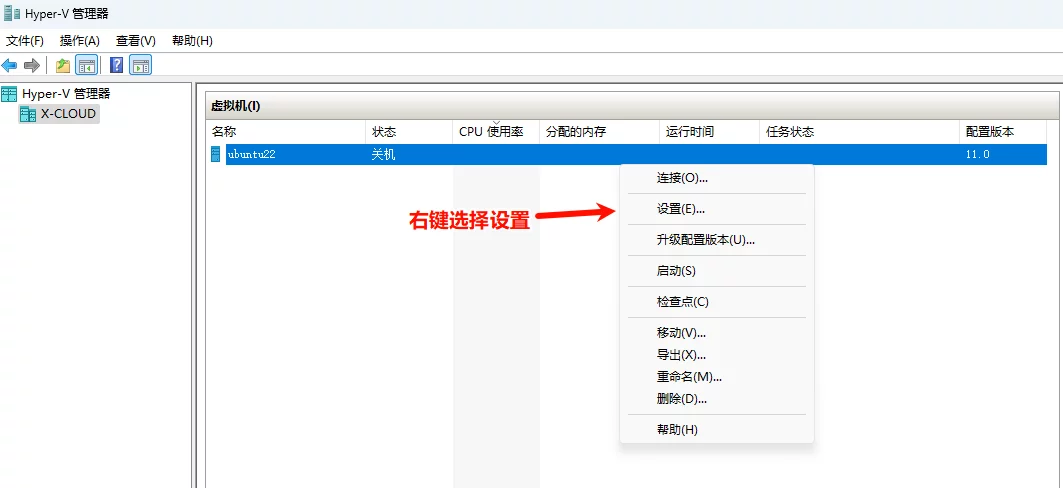This screenshot has width=1063, height=488.
Task: Click the Back arrow toolbar icon
Action: 9,66
